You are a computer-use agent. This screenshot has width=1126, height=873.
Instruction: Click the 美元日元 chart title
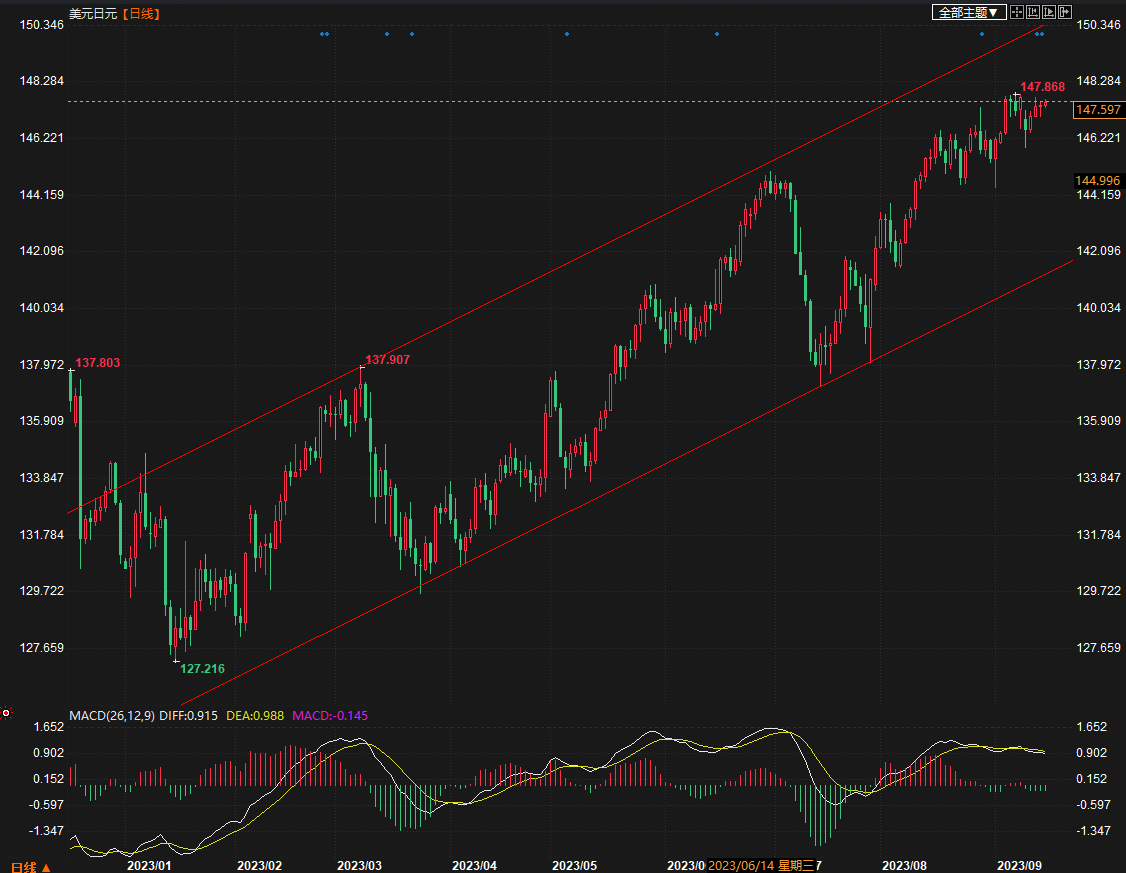(x=93, y=14)
